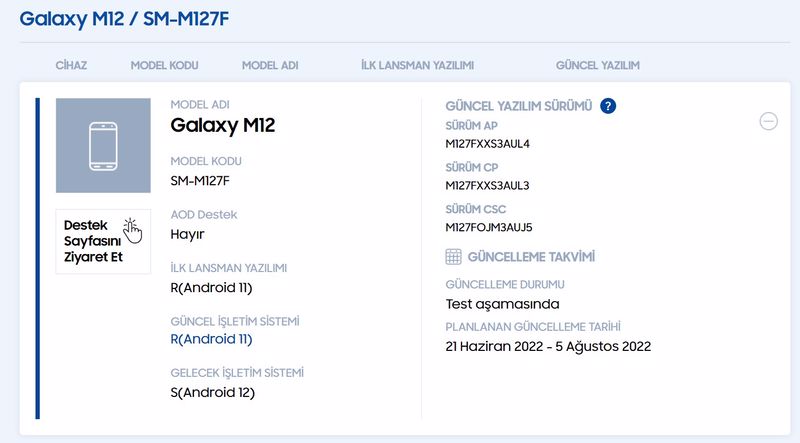Click the GÜNCEL İŞLETİM SİSTEMİ label
This screenshot has width=800, height=443.
[x=235, y=321]
